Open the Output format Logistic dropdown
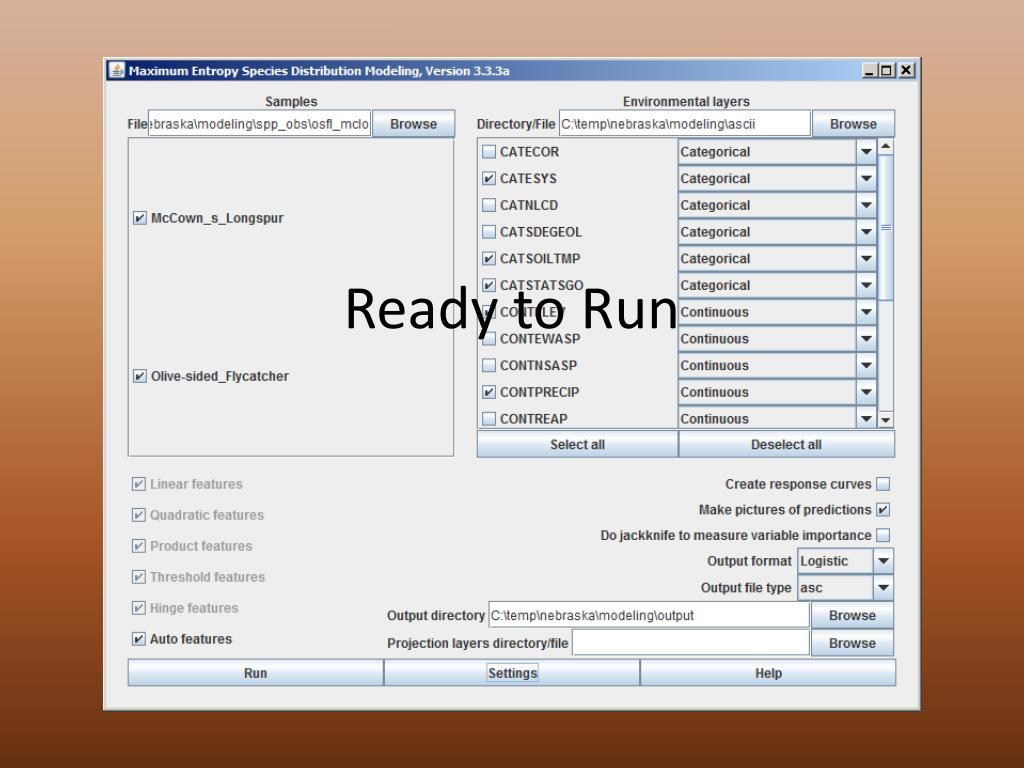The image size is (1024, 768). point(883,561)
